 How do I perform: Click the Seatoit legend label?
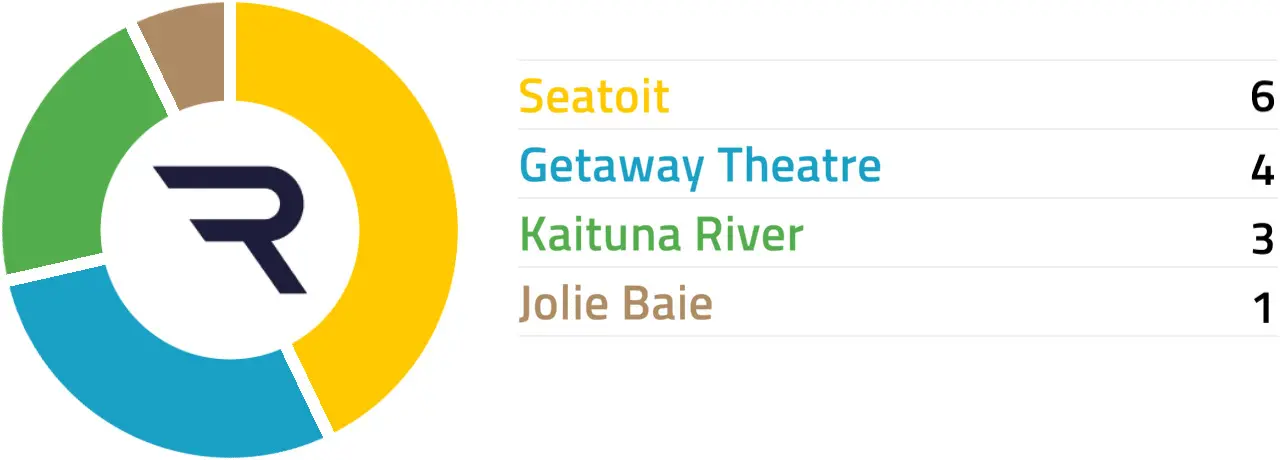tap(594, 97)
